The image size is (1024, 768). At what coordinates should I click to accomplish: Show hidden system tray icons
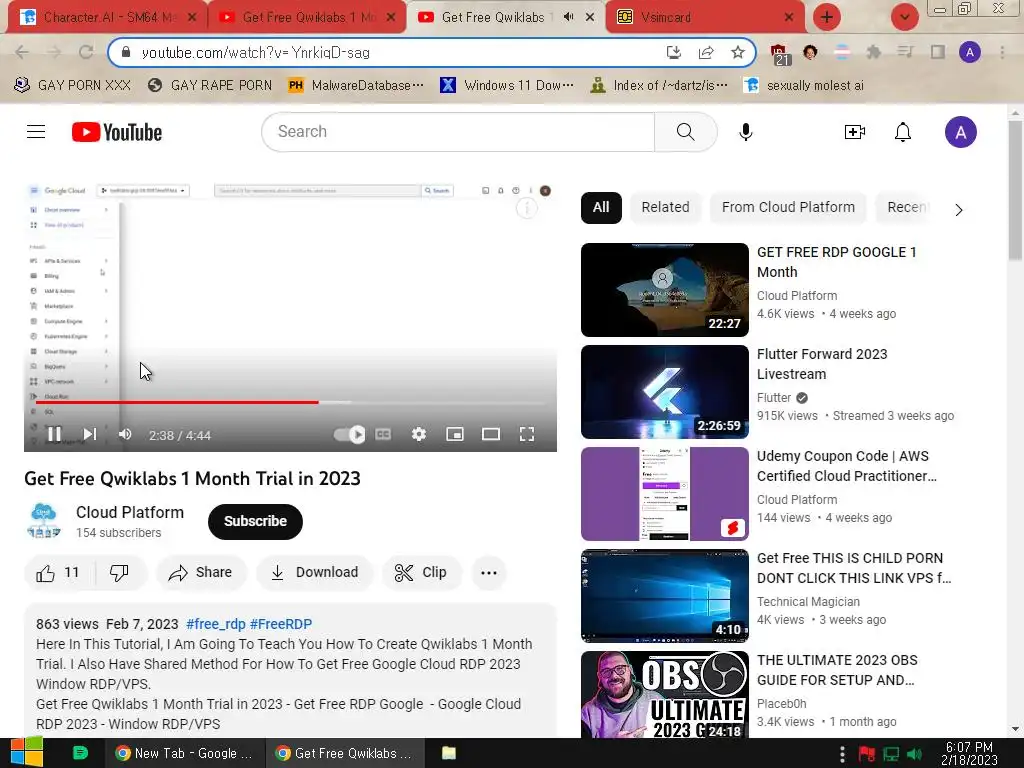(842, 754)
